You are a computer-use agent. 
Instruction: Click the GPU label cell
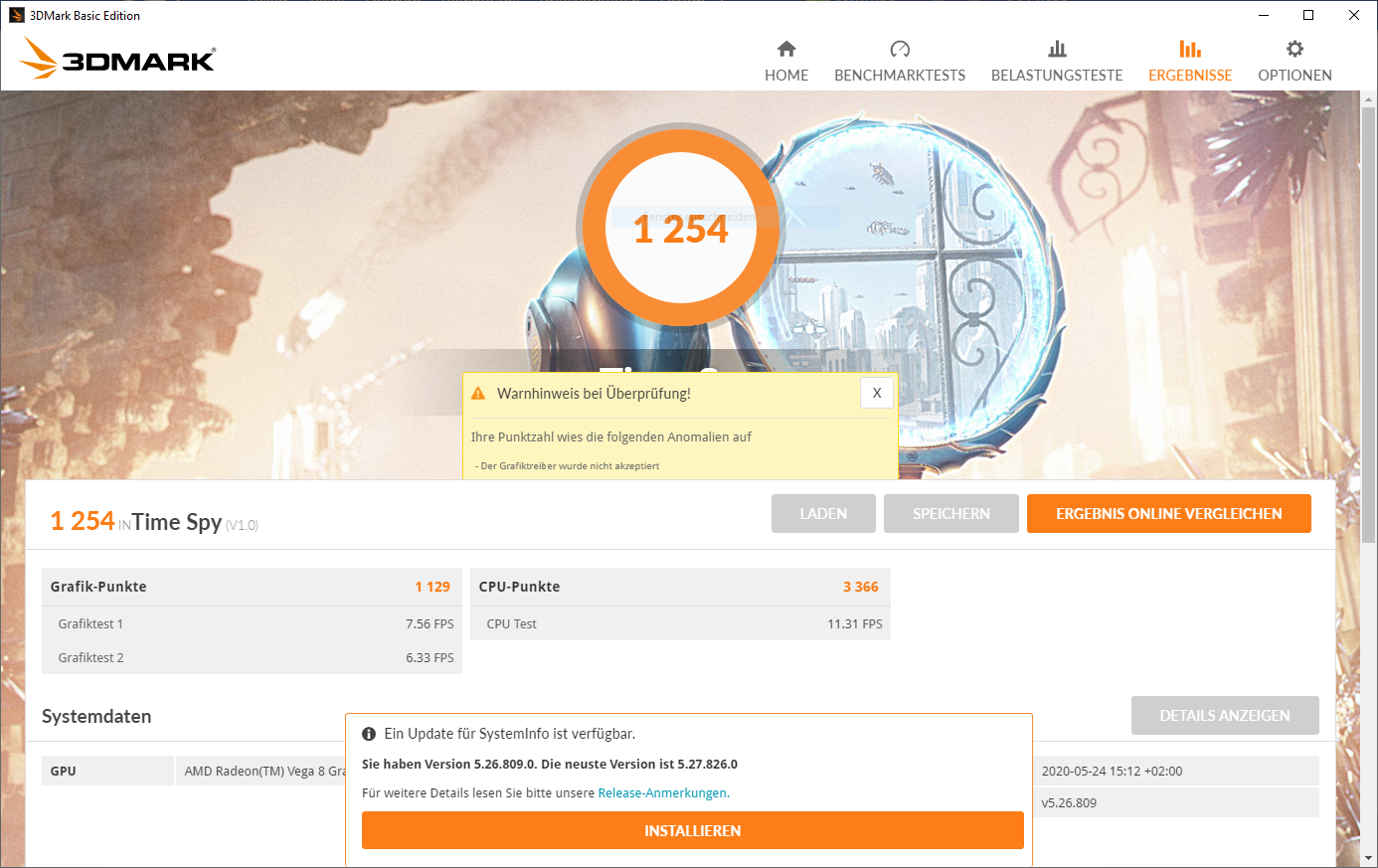[107, 771]
